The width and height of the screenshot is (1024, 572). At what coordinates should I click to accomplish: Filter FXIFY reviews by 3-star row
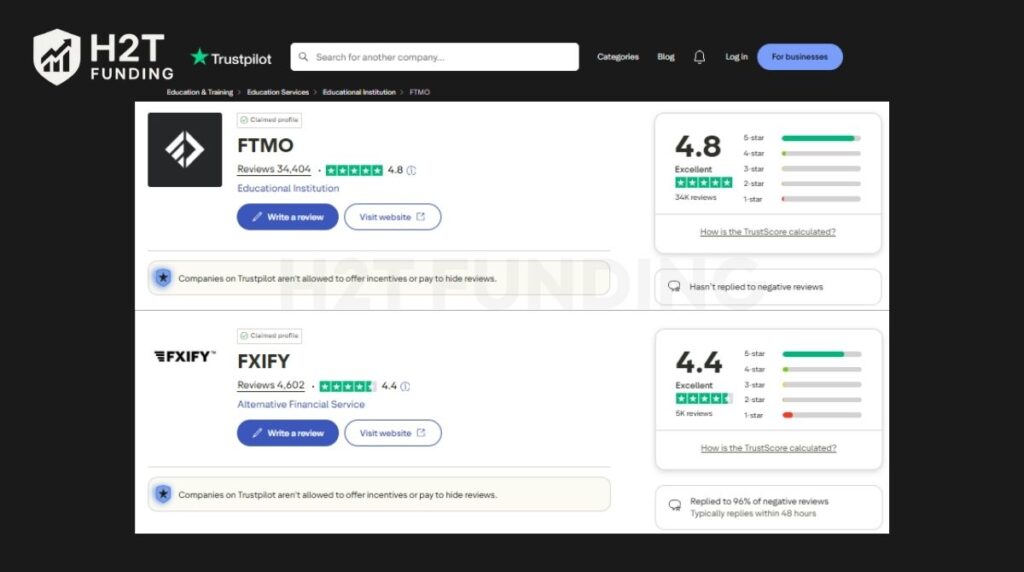(802, 385)
